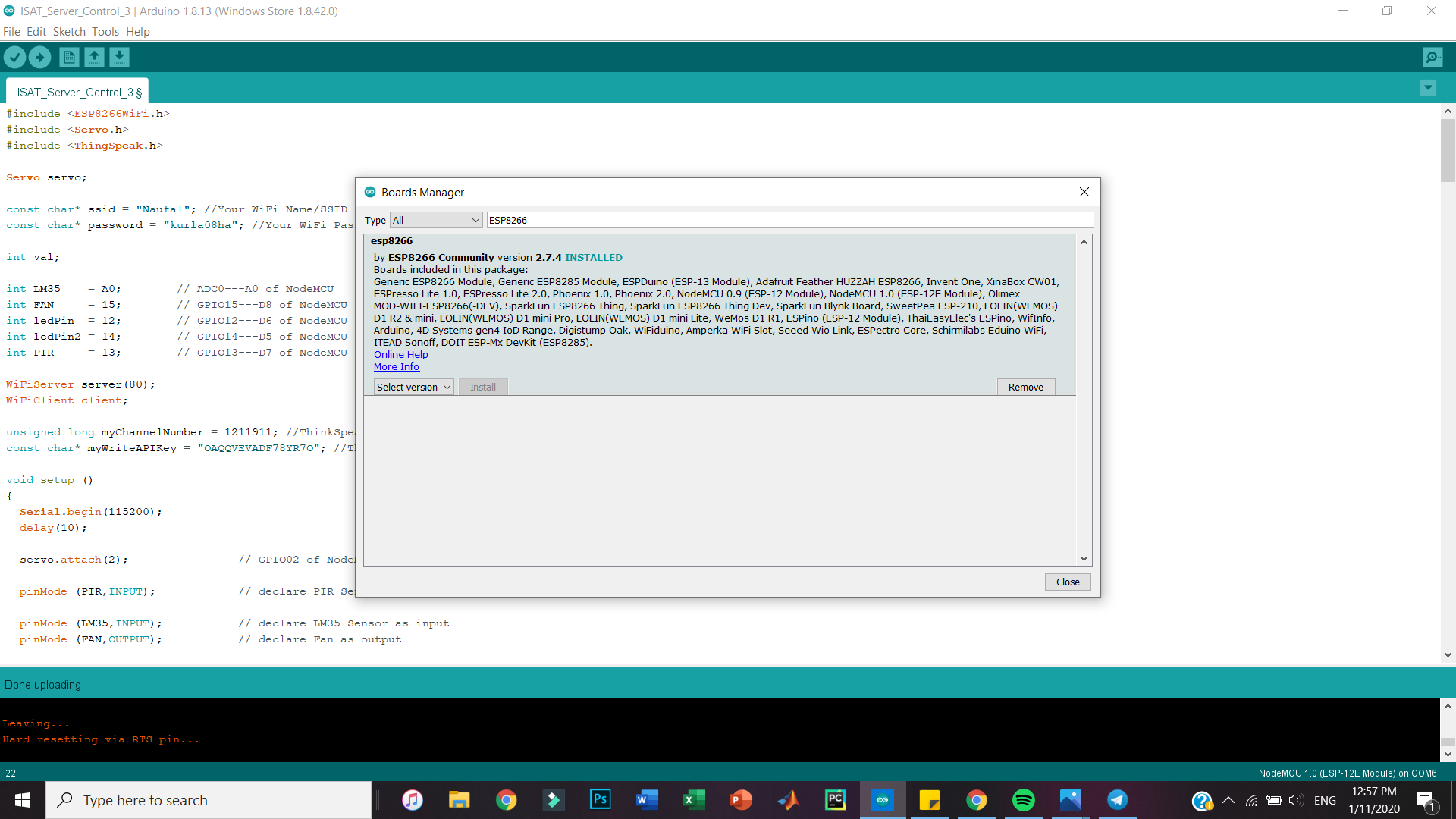Click the Open sketch up-arrow icon
This screenshot has width=1456, height=819.
pos(94,57)
